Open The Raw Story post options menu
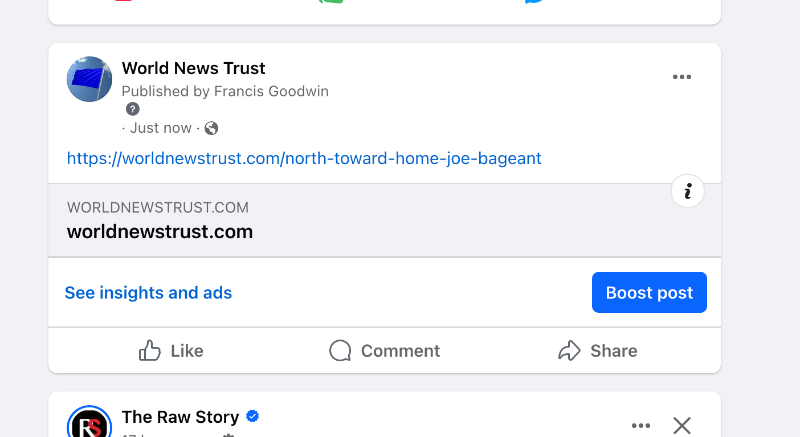This screenshot has width=800, height=437. click(x=641, y=425)
